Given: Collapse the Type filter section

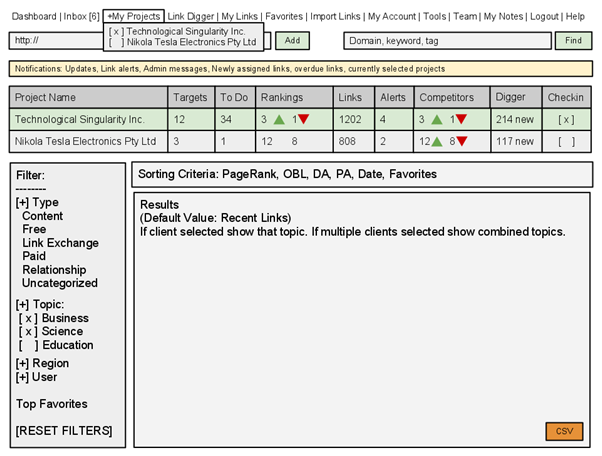Looking at the screenshot, I should tap(22, 202).
